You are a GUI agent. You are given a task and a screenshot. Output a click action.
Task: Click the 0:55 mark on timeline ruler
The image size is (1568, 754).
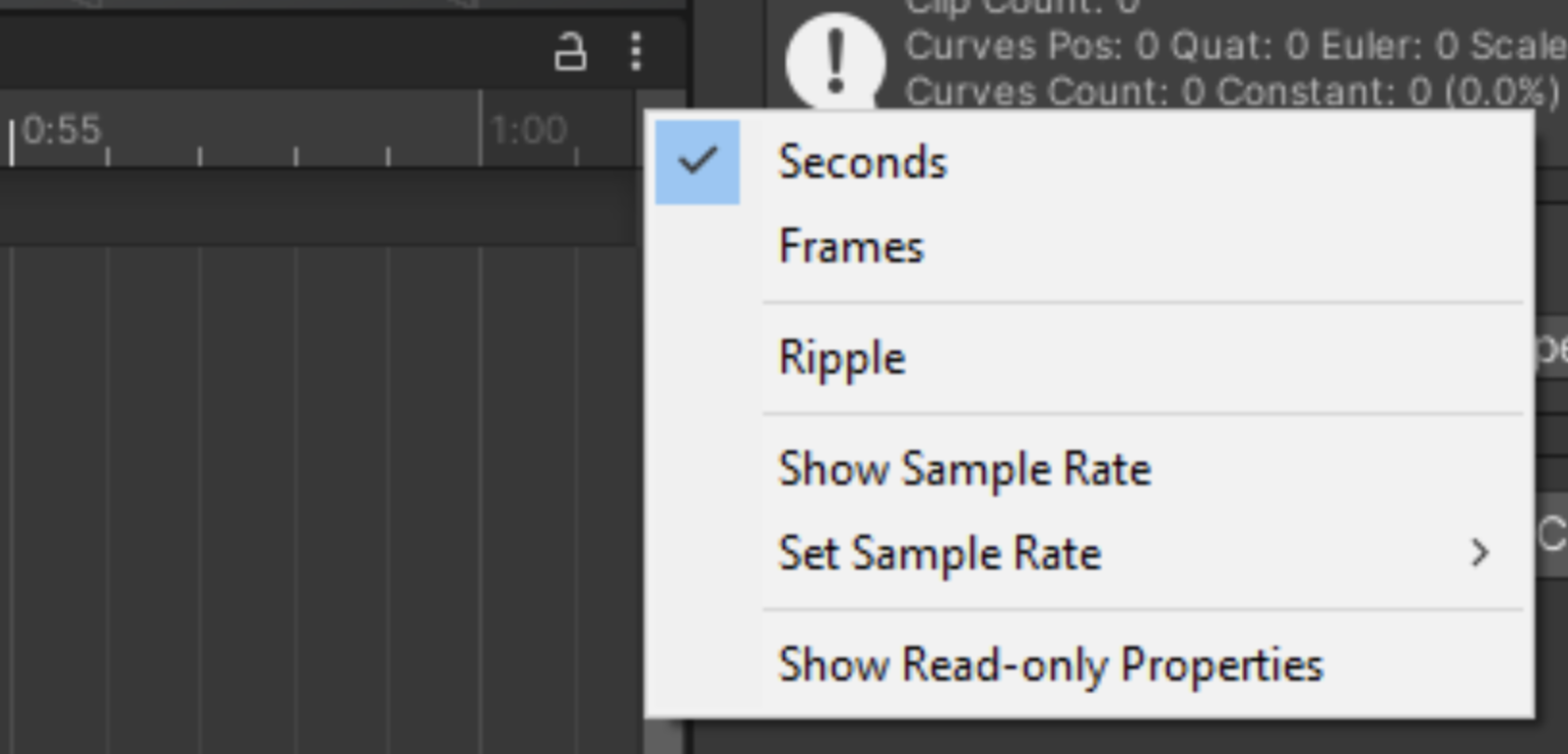click(x=61, y=130)
